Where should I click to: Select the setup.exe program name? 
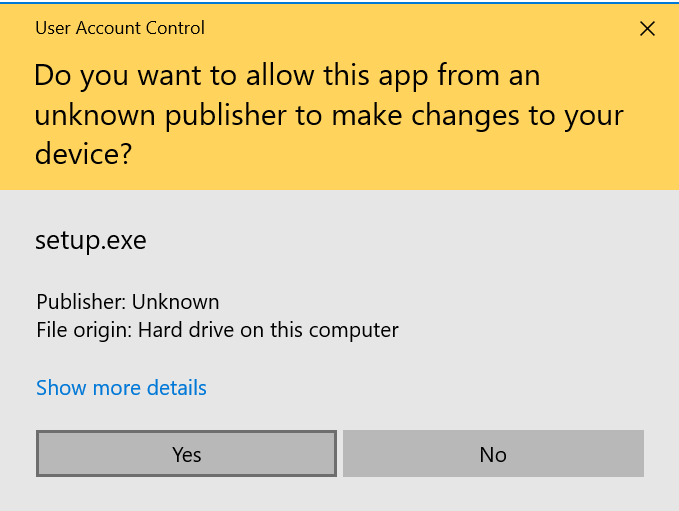[91, 241]
